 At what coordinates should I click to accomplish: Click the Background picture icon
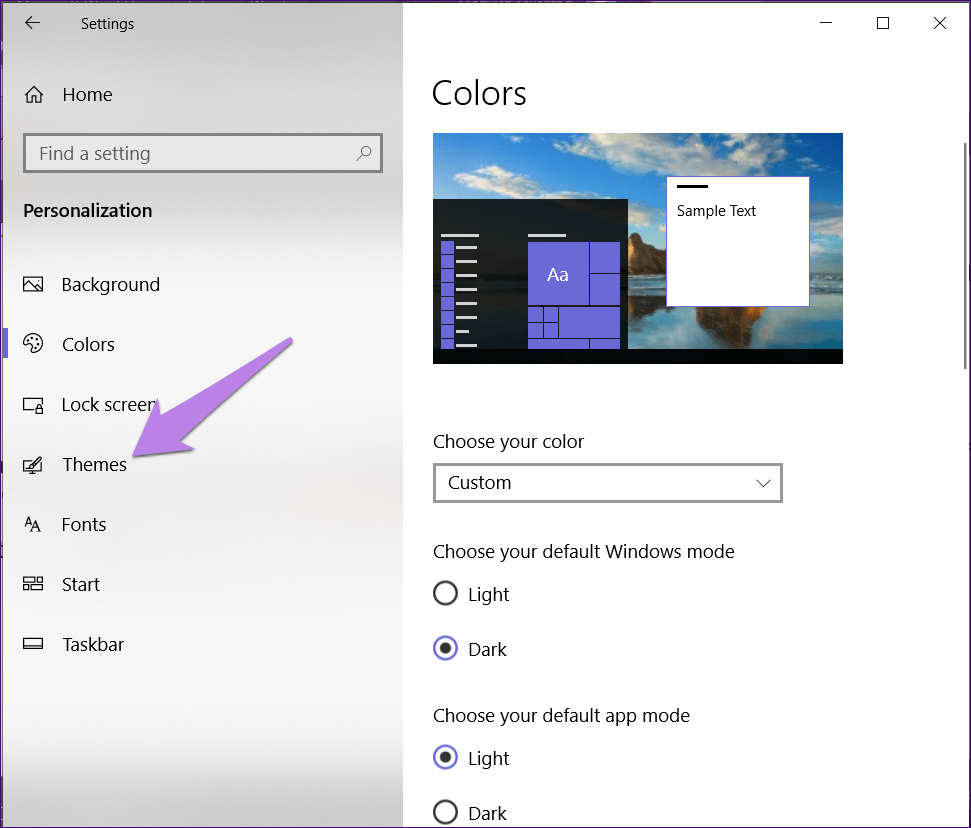coord(33,285)
